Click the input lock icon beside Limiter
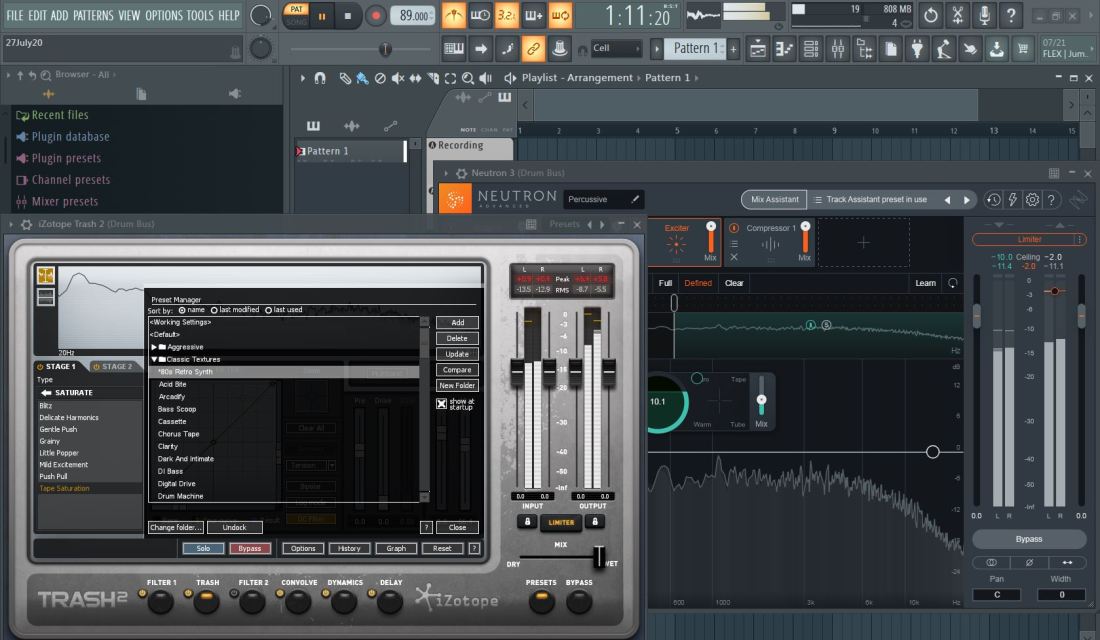 pyautogui.click(x=525, y=522)
